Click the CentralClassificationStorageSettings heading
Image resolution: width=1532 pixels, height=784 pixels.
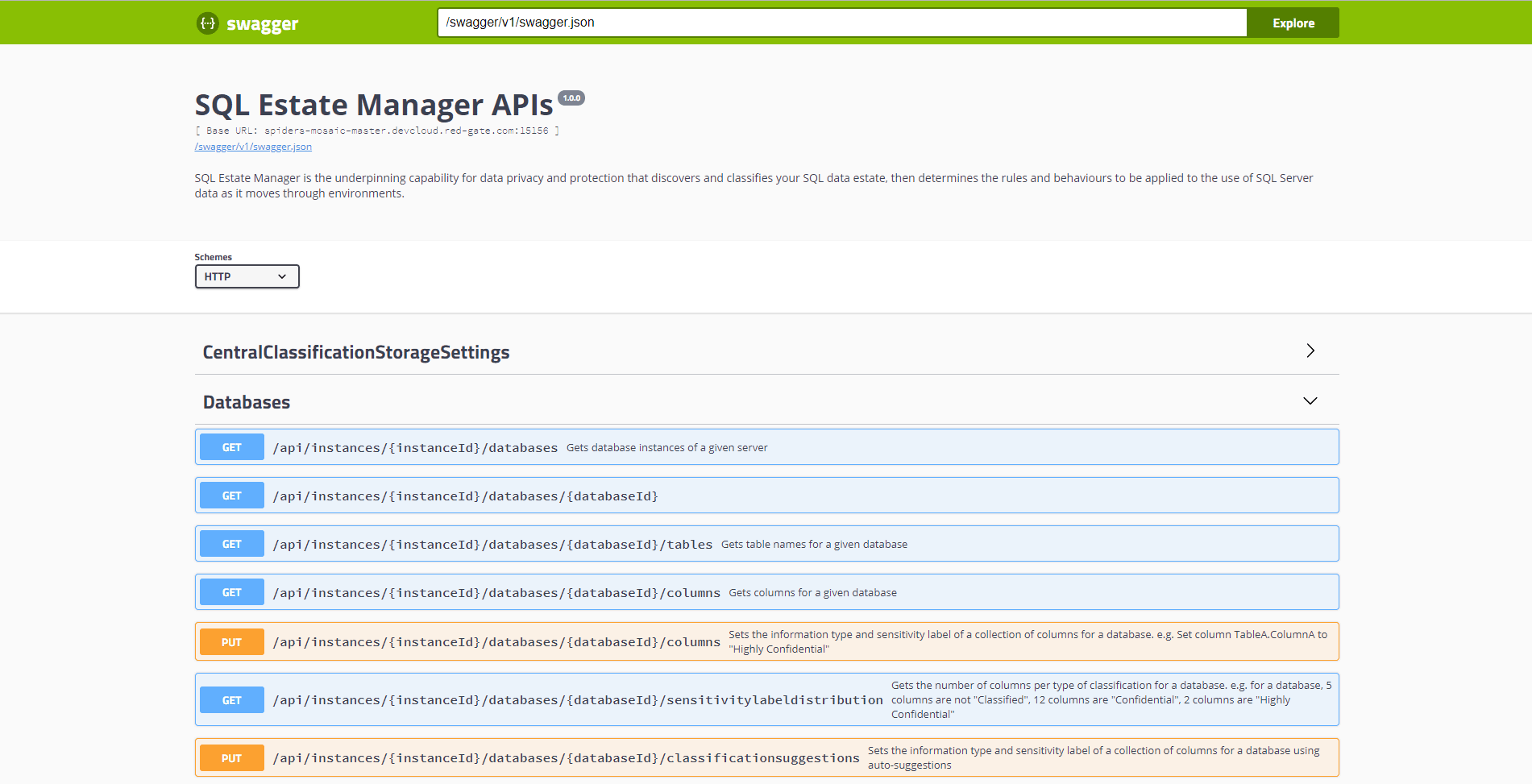coord(356,352)
